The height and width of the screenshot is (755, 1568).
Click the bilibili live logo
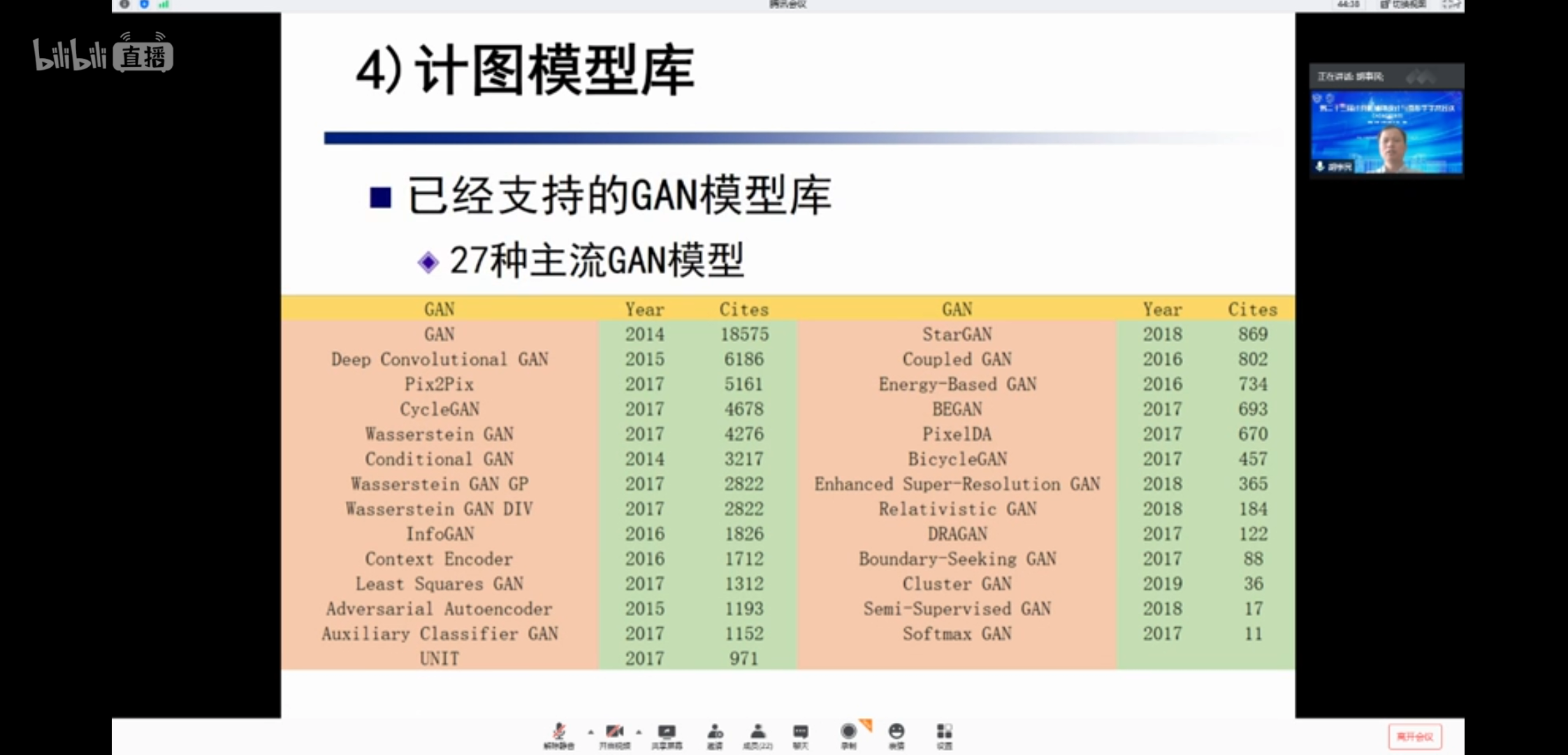[103, 53]
